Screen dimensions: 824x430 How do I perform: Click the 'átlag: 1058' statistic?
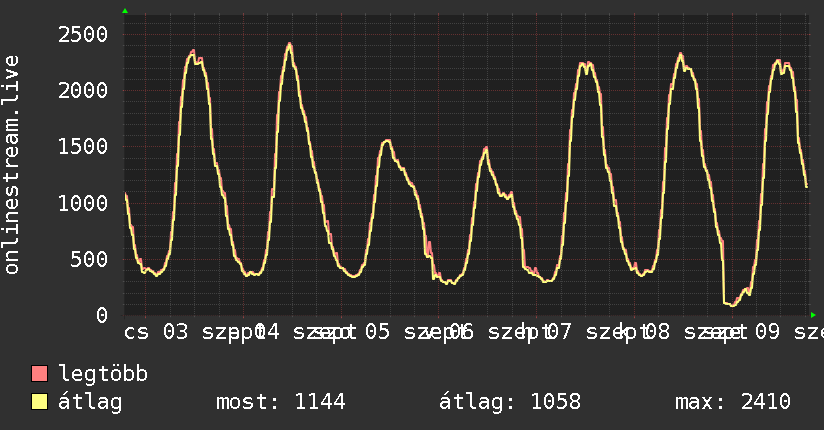coord(510,402)
